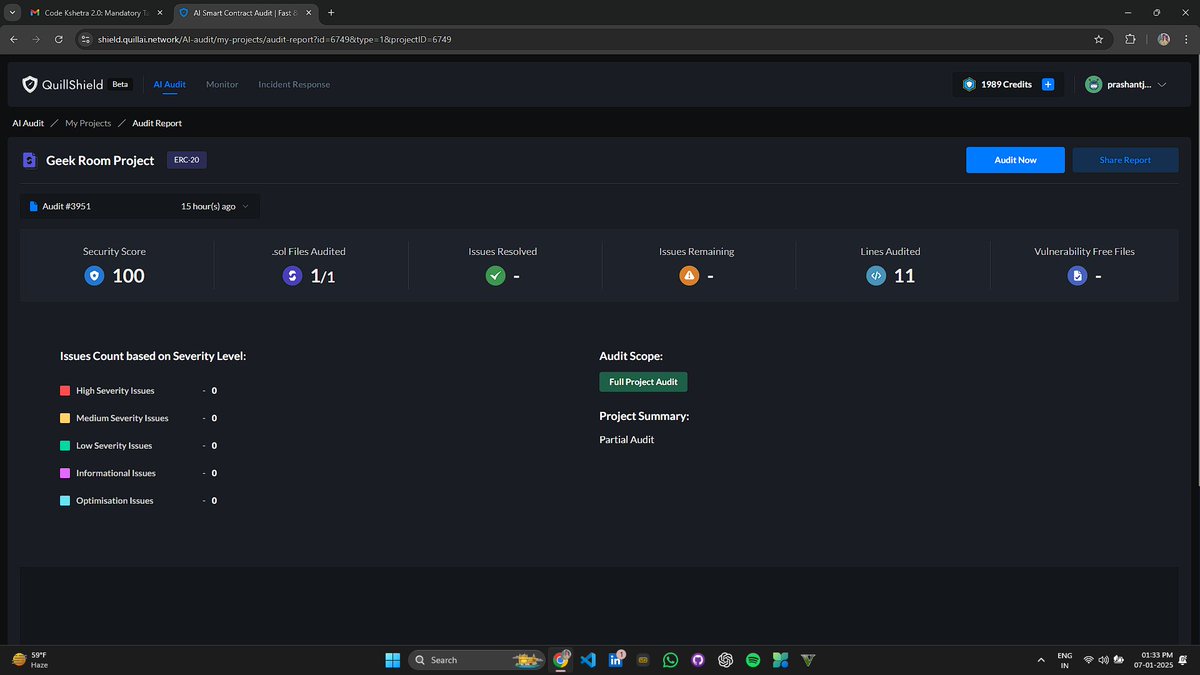Image resolution: width=1200 pixels, height=675 pixels.
Task: Click the pink Informational Issues swatch
Action: 65,473
